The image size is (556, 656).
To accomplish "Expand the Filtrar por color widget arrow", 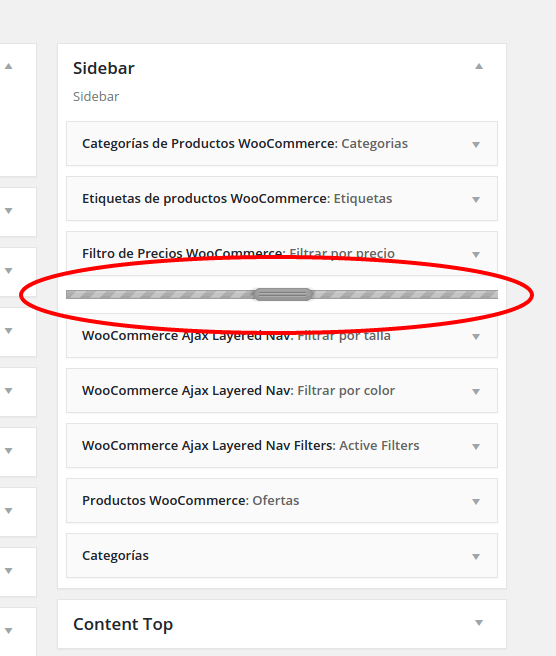I will [476, 392].
